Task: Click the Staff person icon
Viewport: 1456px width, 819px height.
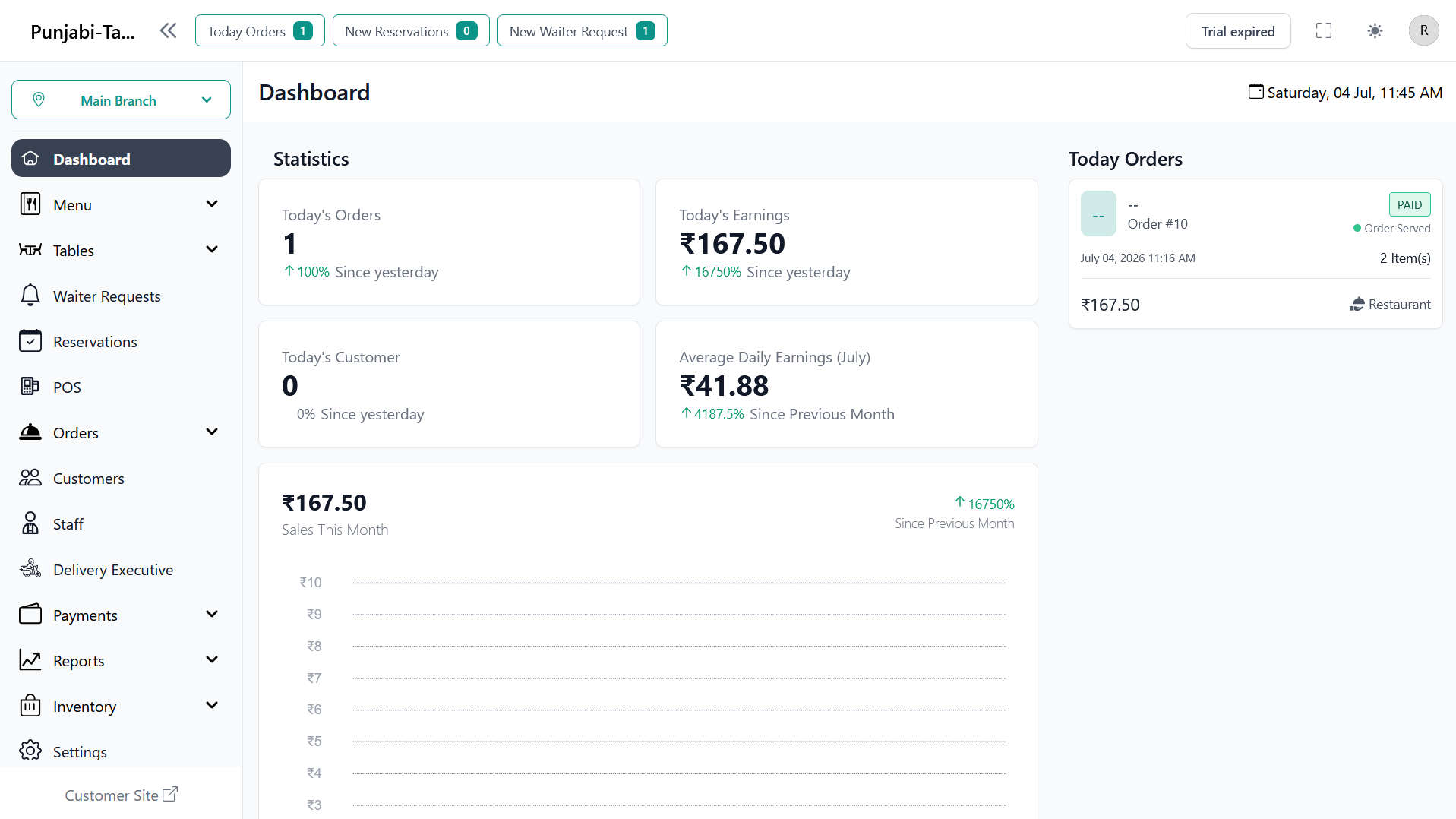Action: click(x=30, y=523)
